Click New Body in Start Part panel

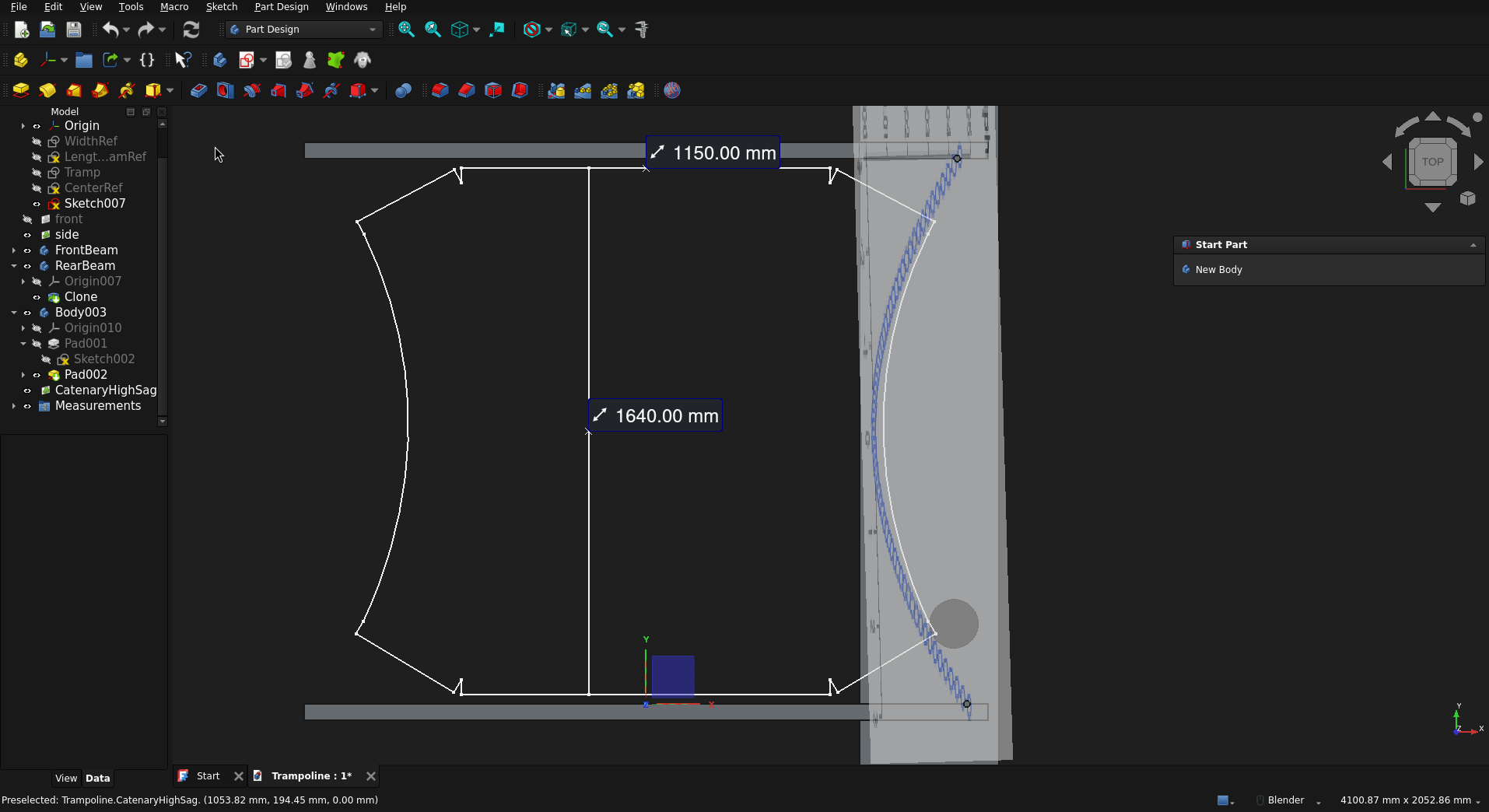coord(1218,270)
